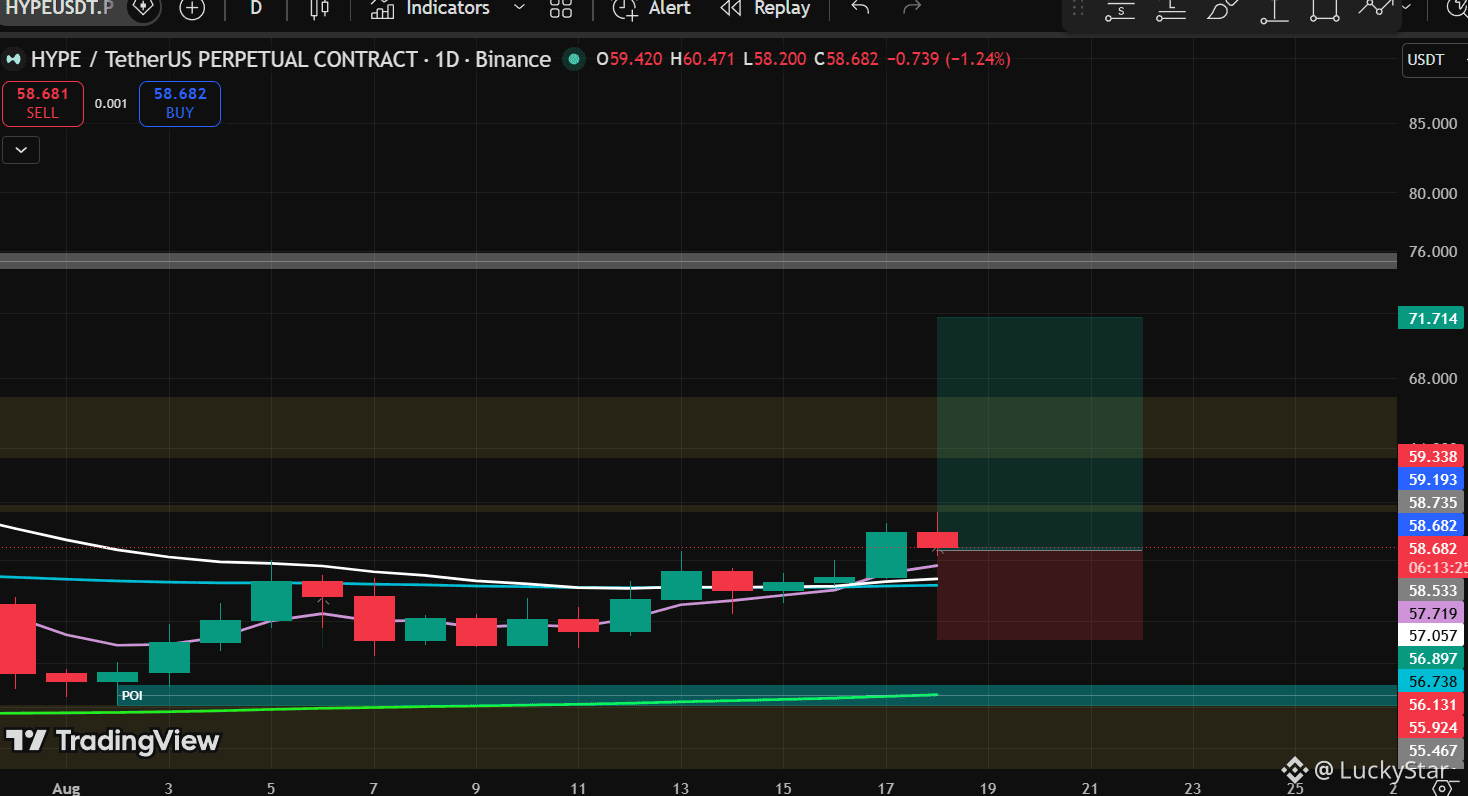This screenshot has height=796, width=1468.
Task: Expand the drawing toolbar dropdown chevron
Action: point(1407,7)
